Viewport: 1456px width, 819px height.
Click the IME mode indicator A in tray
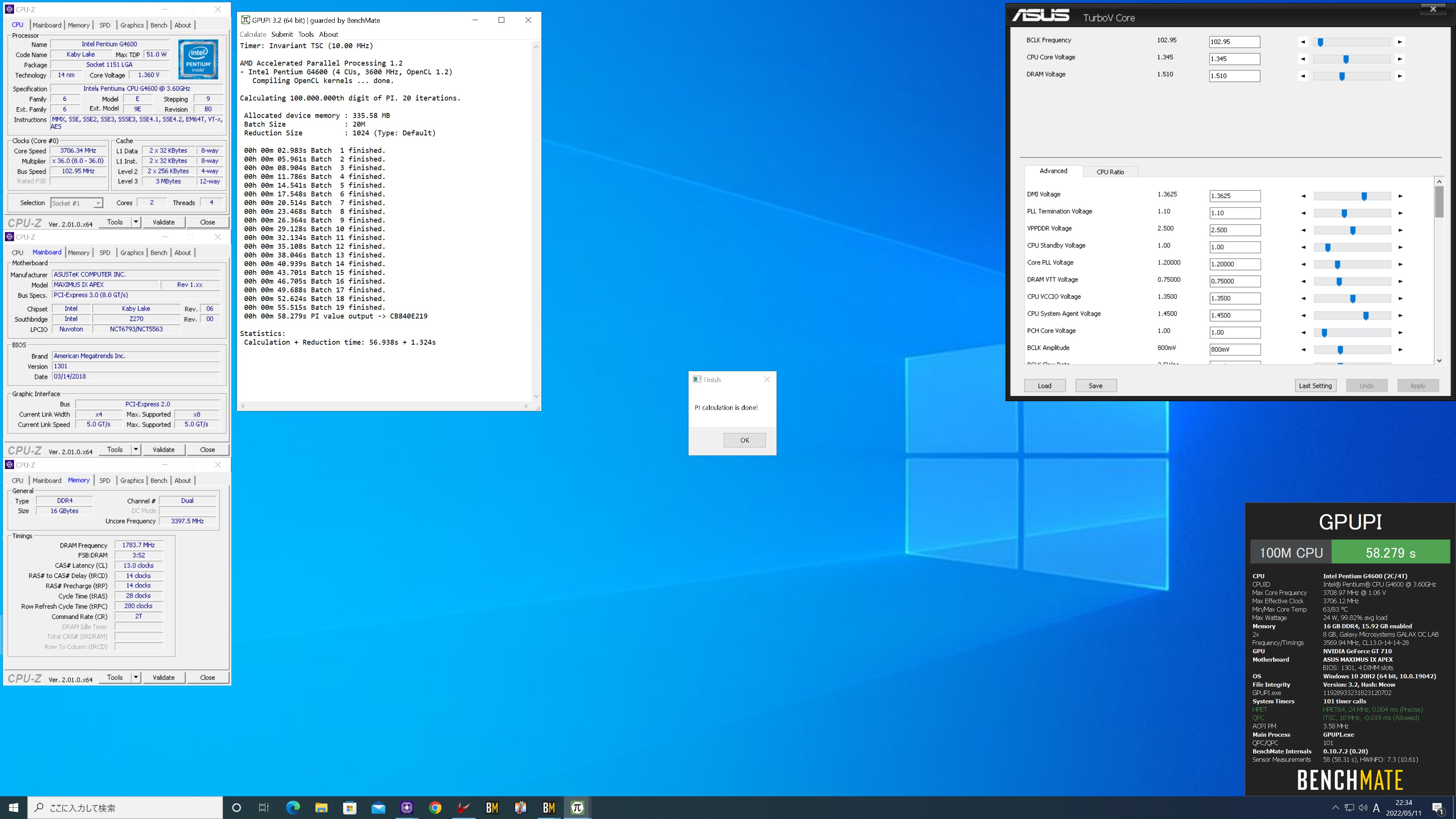[x=1376, y=808]
